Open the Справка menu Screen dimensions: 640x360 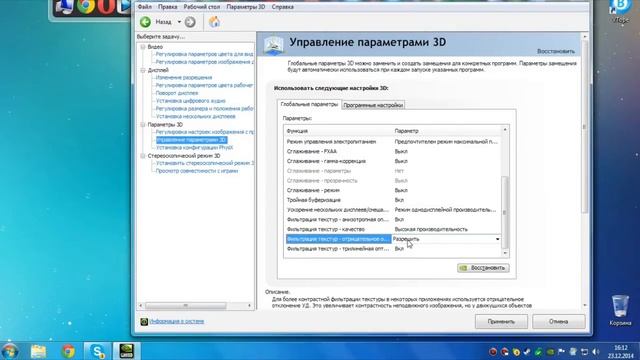point(282,7)
